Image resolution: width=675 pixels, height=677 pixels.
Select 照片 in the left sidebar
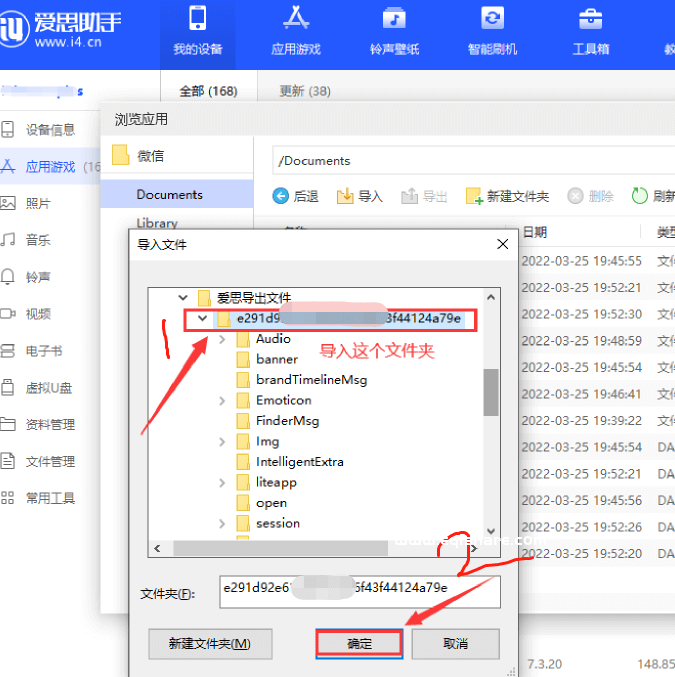(x=37, y=203)
